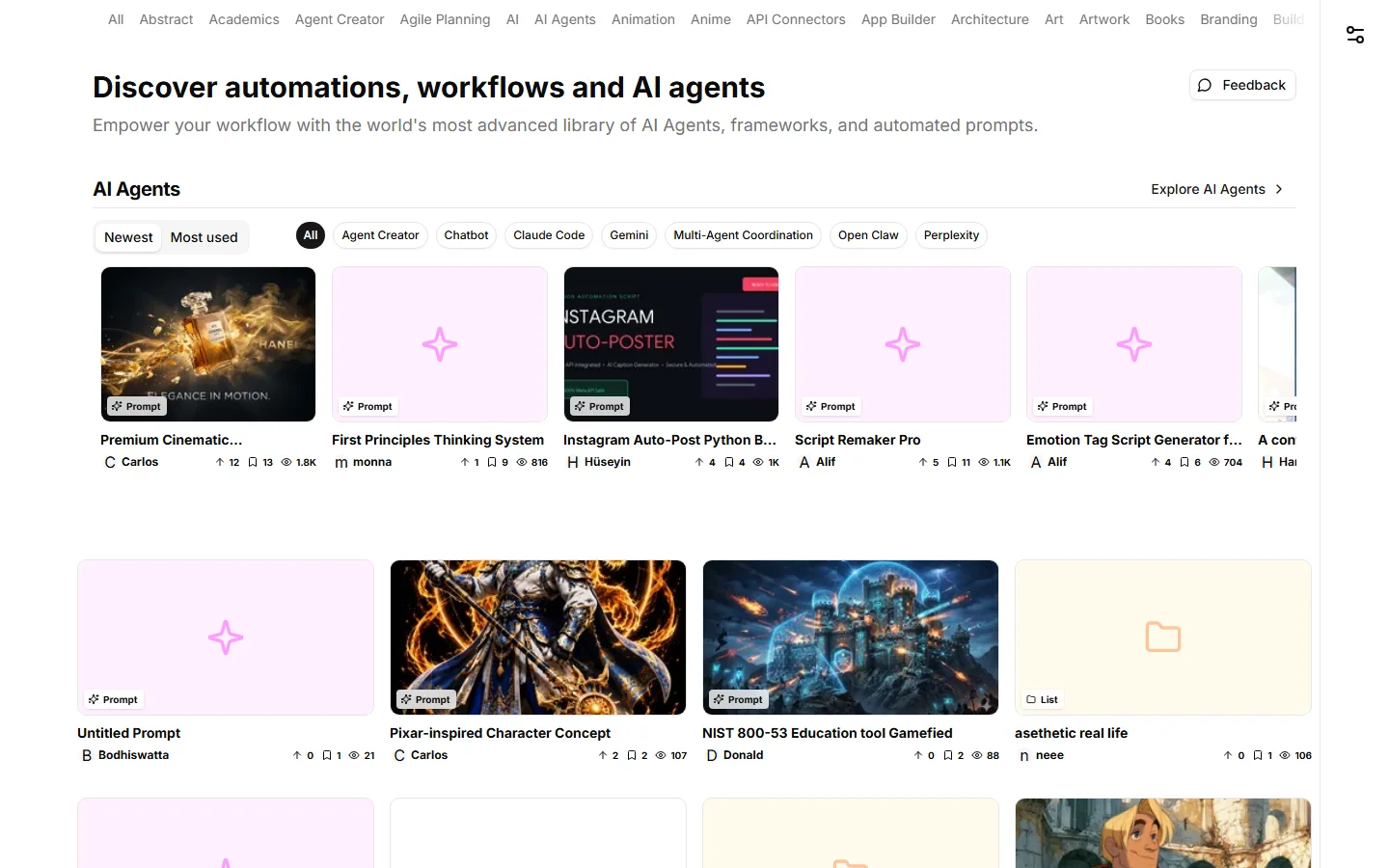Click sparkle icon on Script Remaker Pro card

pos(903,344)
